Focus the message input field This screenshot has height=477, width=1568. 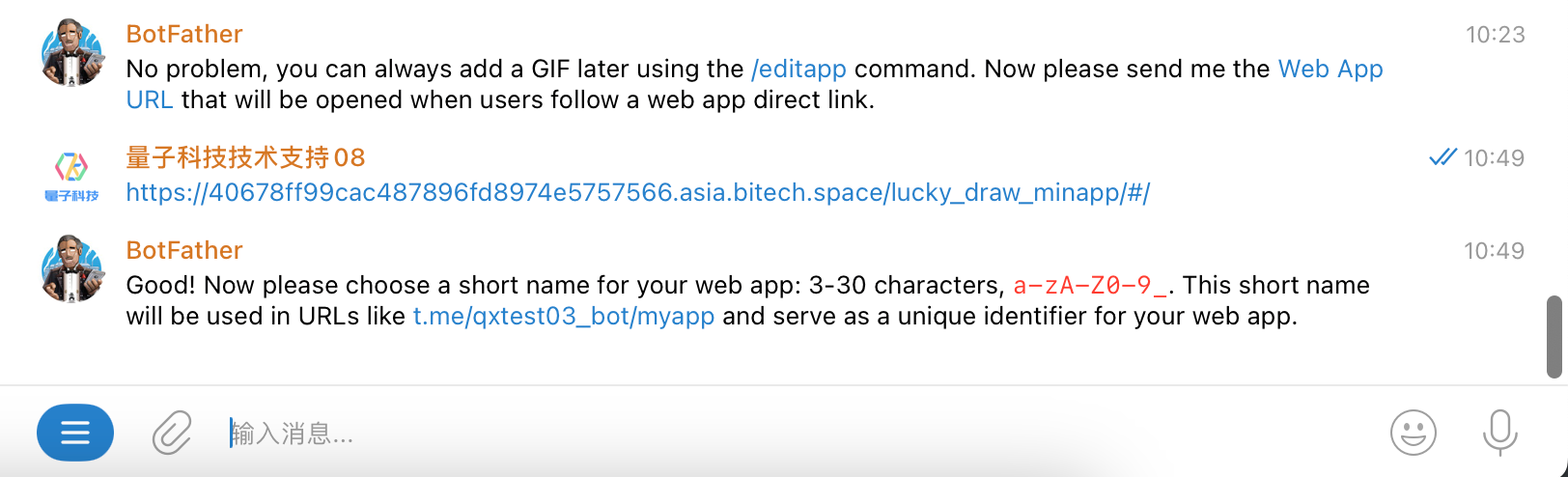pos(772,434)
